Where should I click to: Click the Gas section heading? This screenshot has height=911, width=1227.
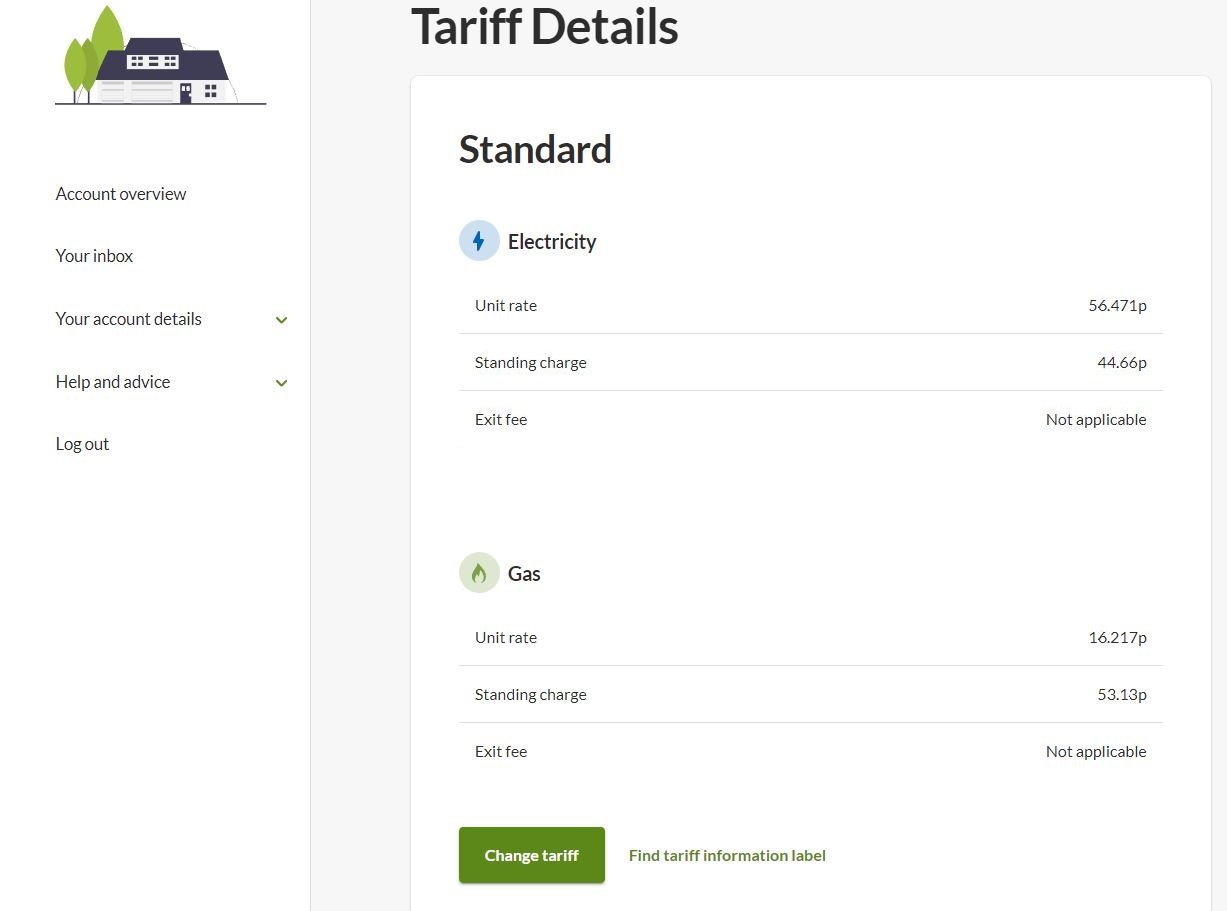(524, 574)
